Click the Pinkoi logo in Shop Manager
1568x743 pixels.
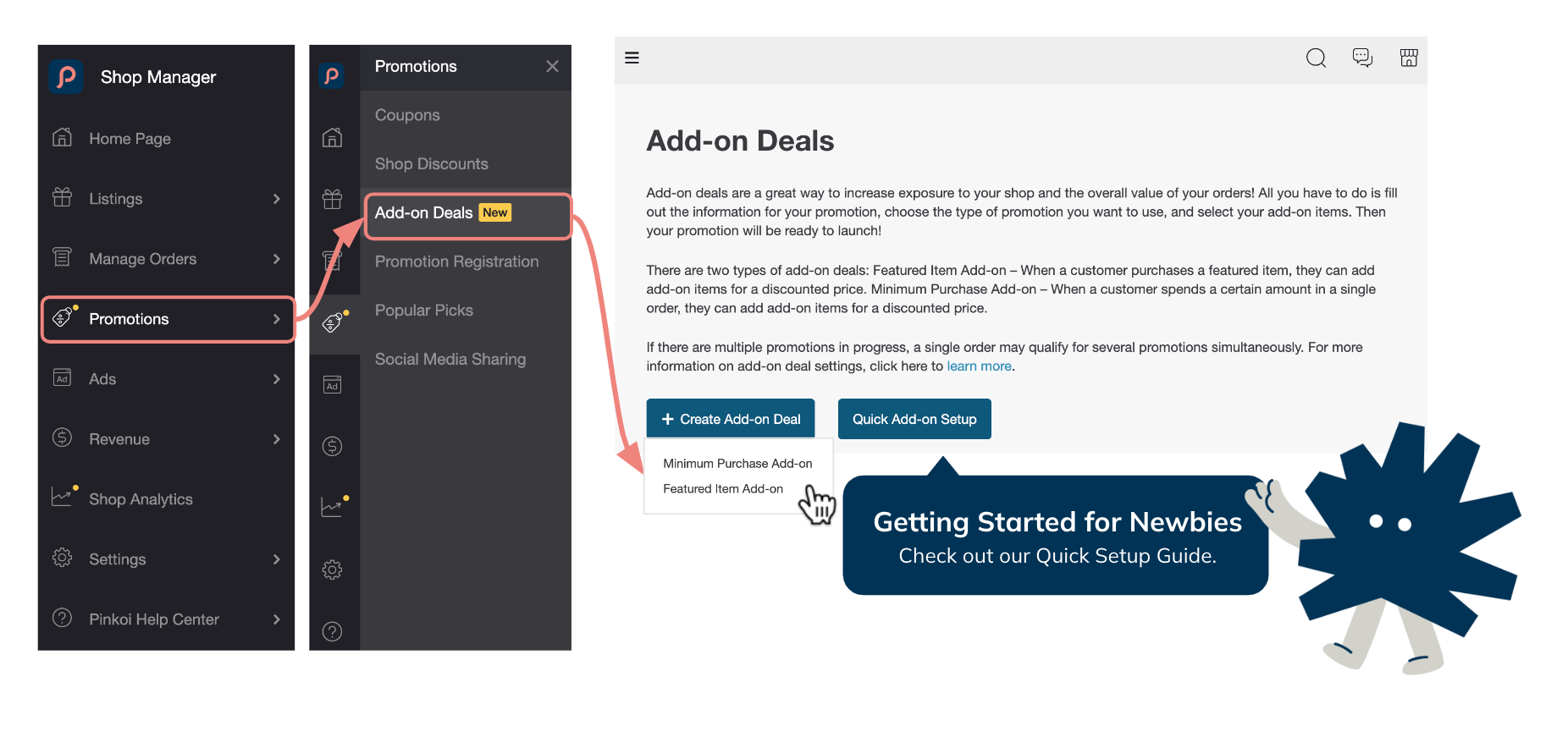[x=66, y=76]
